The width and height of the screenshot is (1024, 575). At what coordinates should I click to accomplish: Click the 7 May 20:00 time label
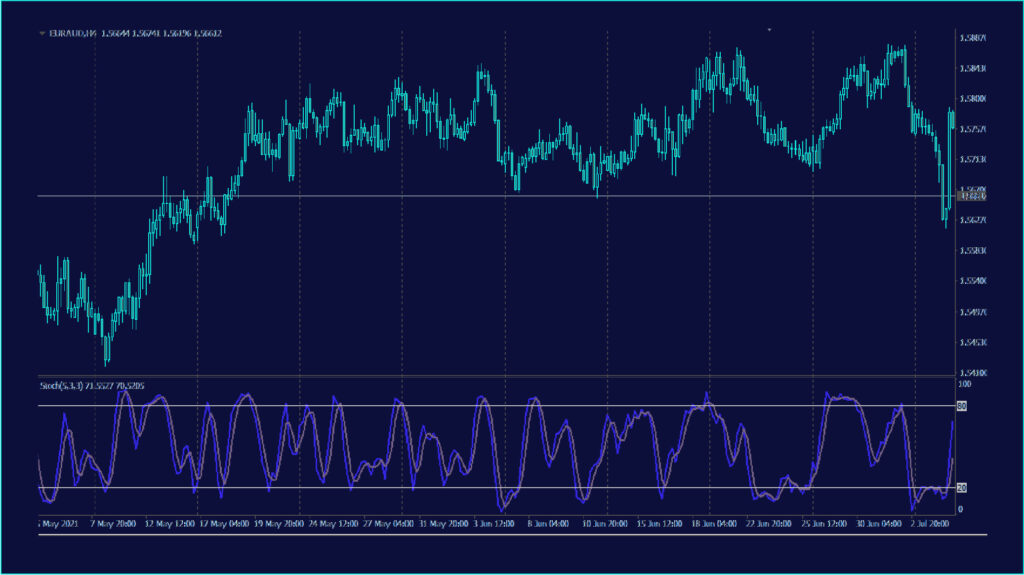click(x=113, y=523)
